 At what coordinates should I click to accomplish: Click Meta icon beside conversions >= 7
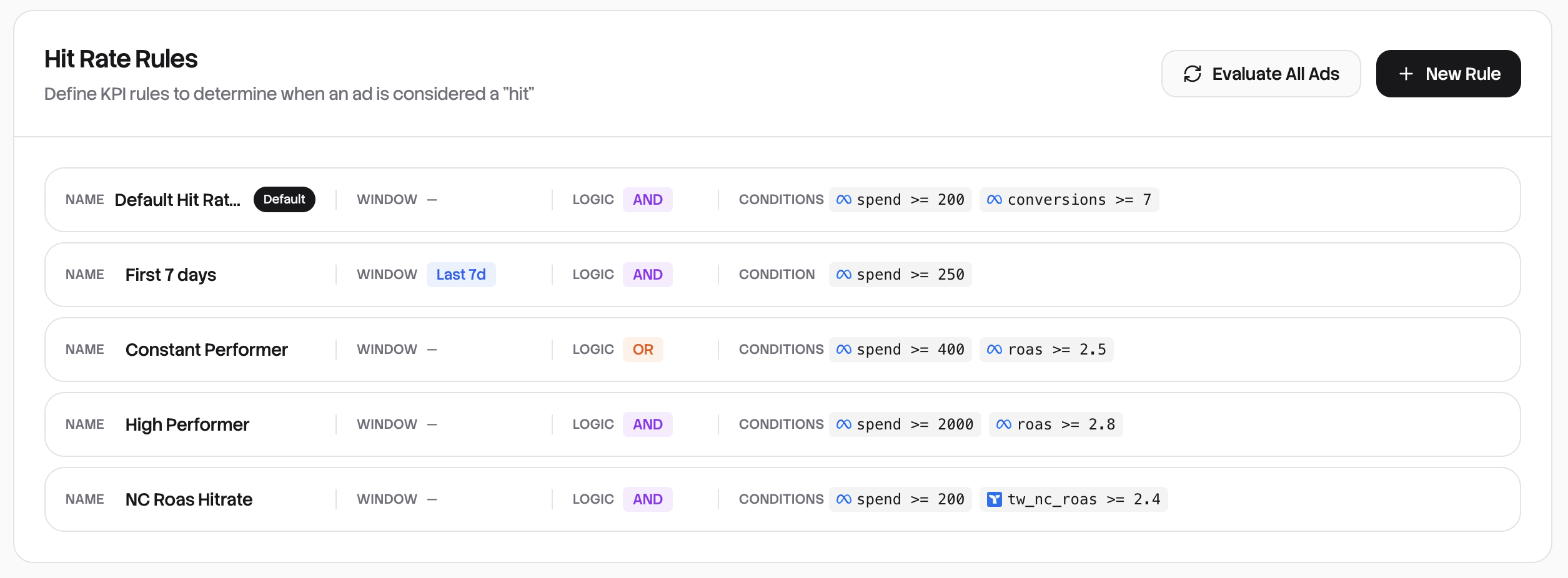pyautogui.click(x=994, y=200)
